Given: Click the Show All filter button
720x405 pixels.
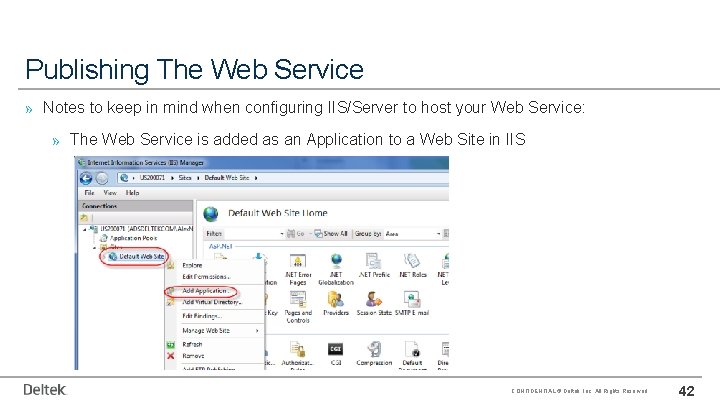Looking at the screenshot, I should [x=331, y=234].
